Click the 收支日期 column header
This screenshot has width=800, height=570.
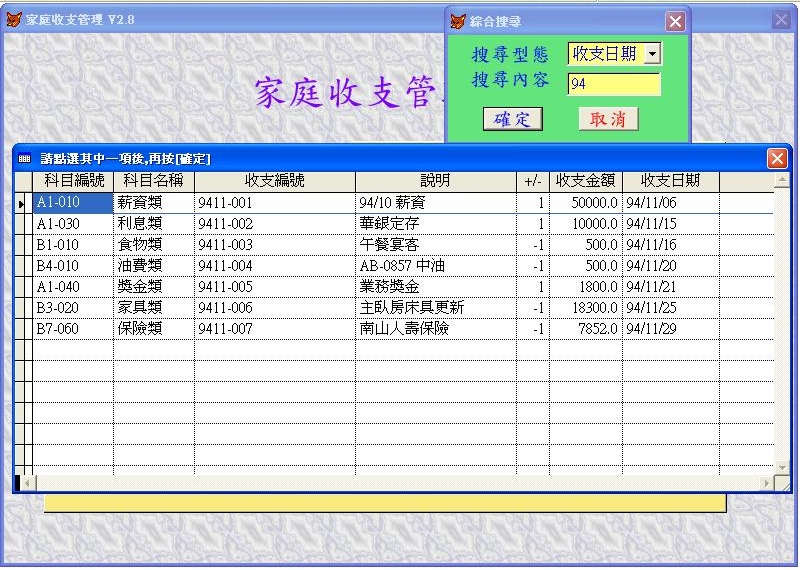[x=671, y=181]
